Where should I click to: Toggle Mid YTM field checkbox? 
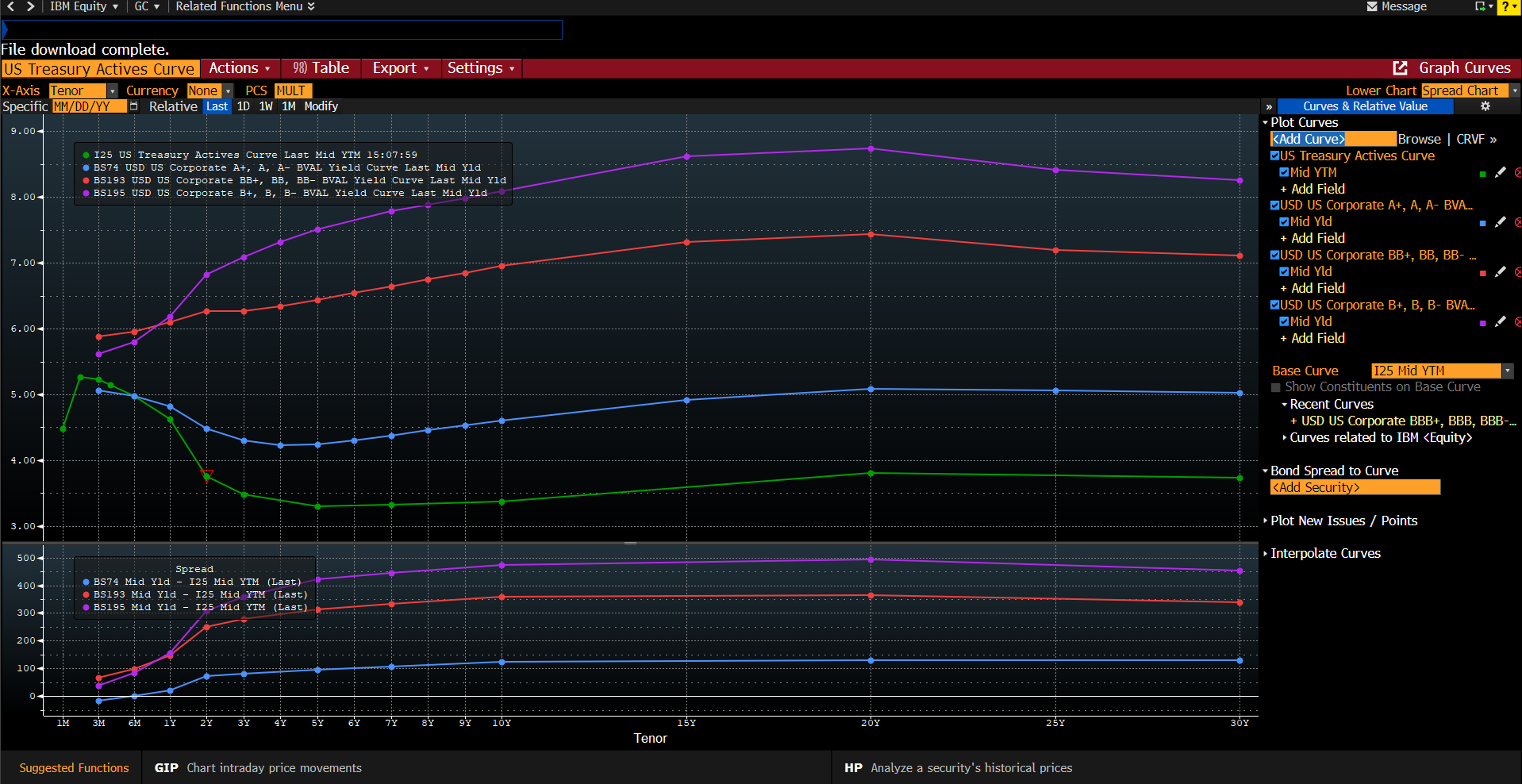click(1284, 172)
